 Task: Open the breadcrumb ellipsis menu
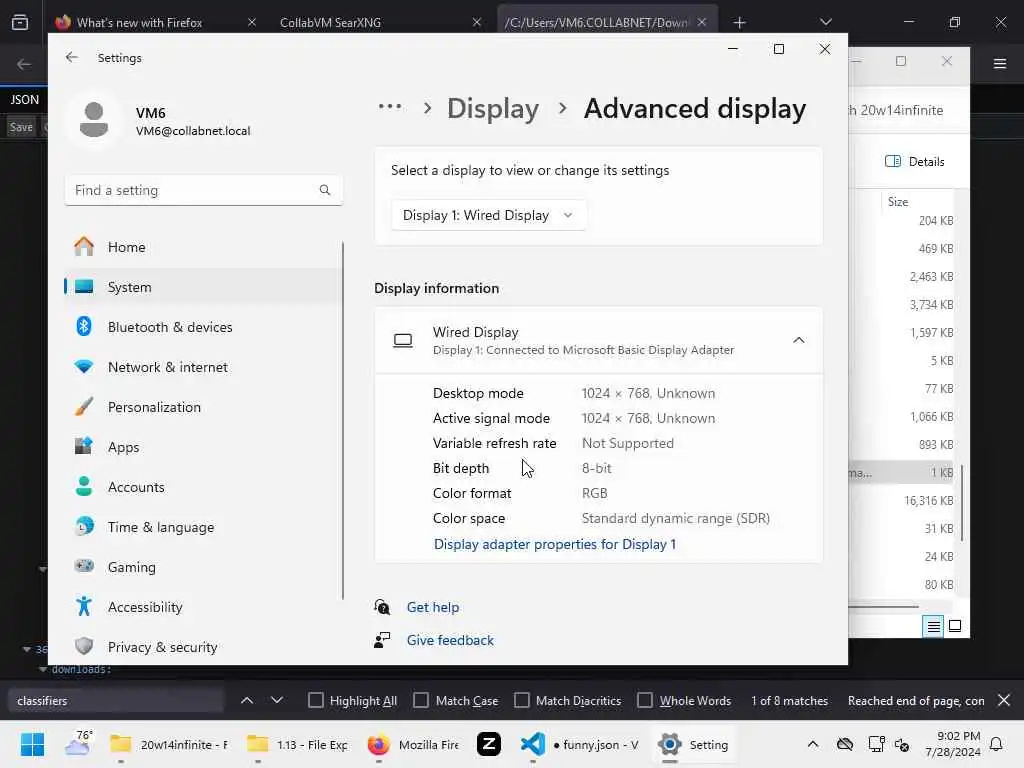(390, 107)
